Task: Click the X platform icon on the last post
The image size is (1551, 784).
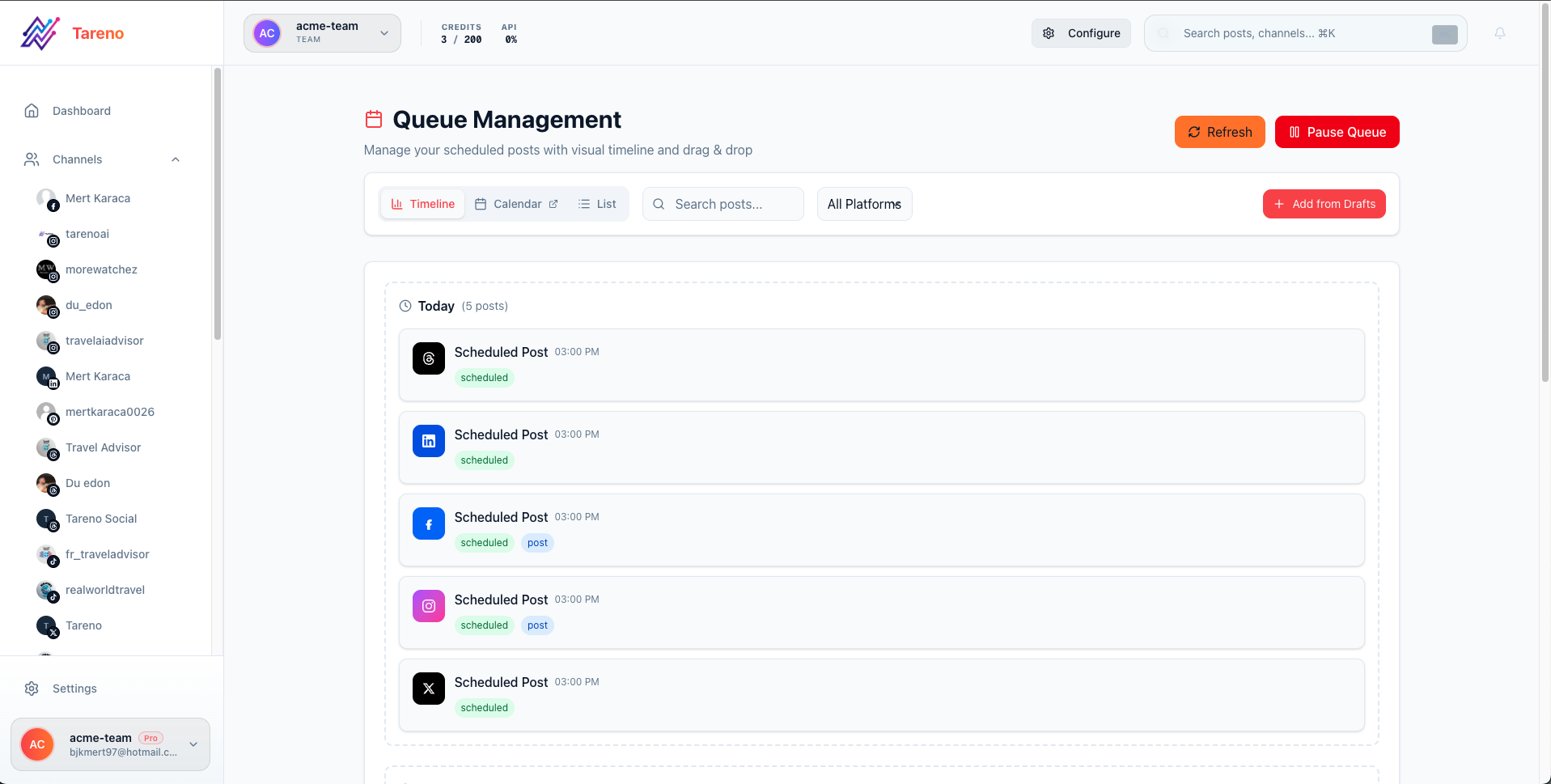Action: [428, 689]
